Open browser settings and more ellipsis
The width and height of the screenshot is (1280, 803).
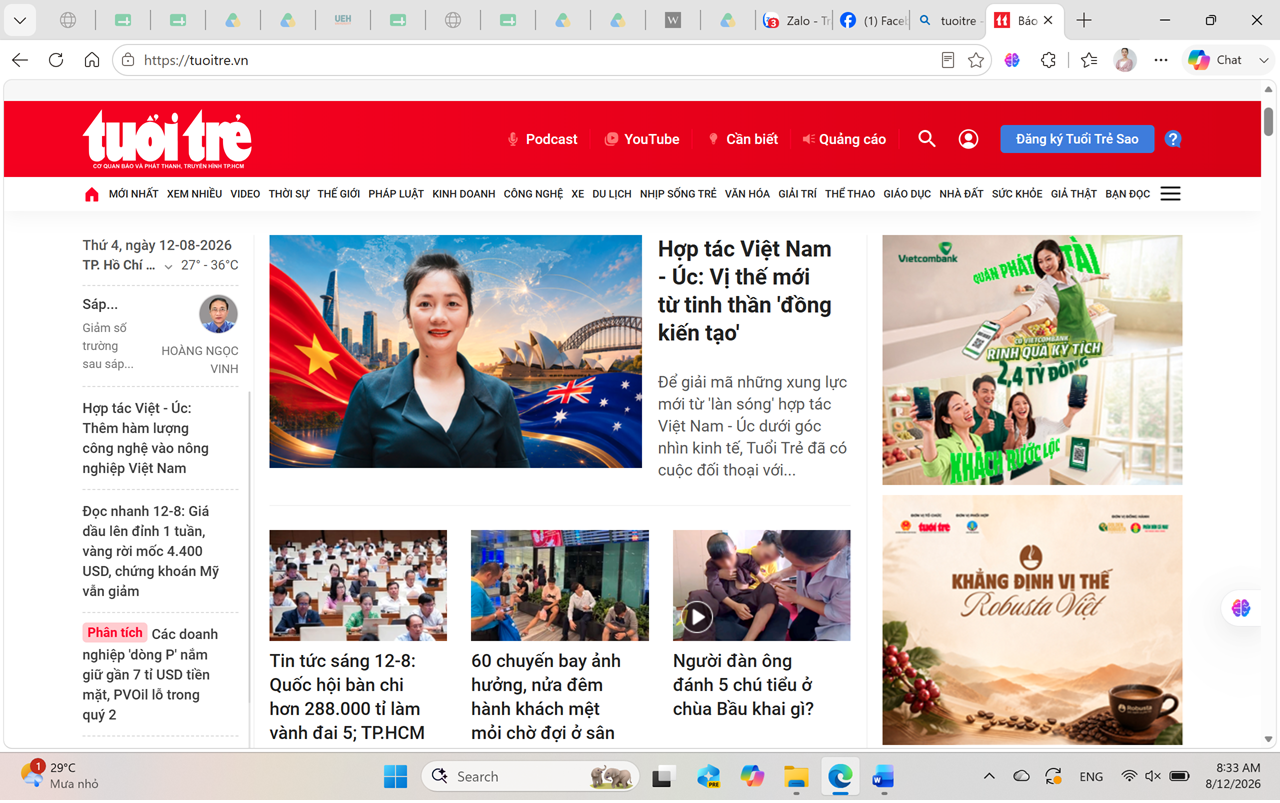(1161, 60)
